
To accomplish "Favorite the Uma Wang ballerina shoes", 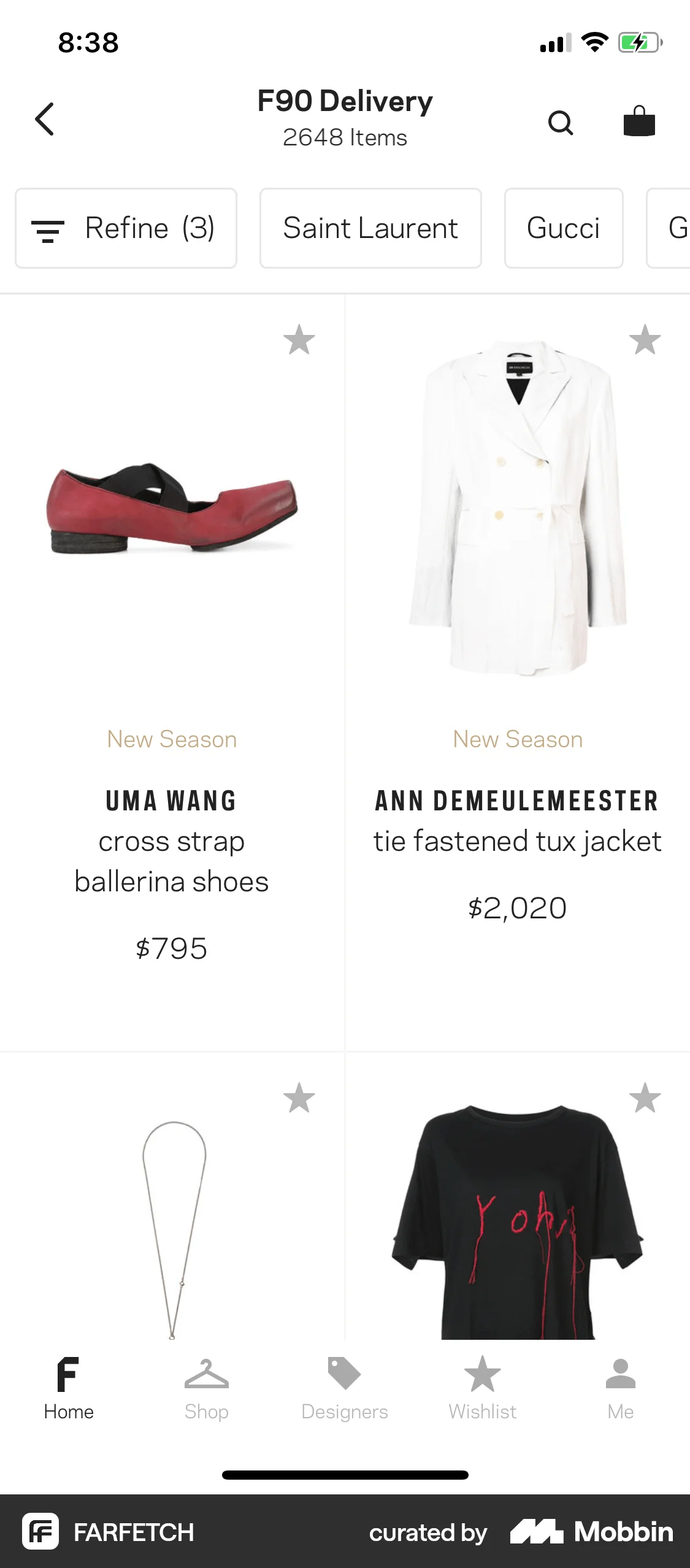I will pyautogui.click(x=300, y=340).
